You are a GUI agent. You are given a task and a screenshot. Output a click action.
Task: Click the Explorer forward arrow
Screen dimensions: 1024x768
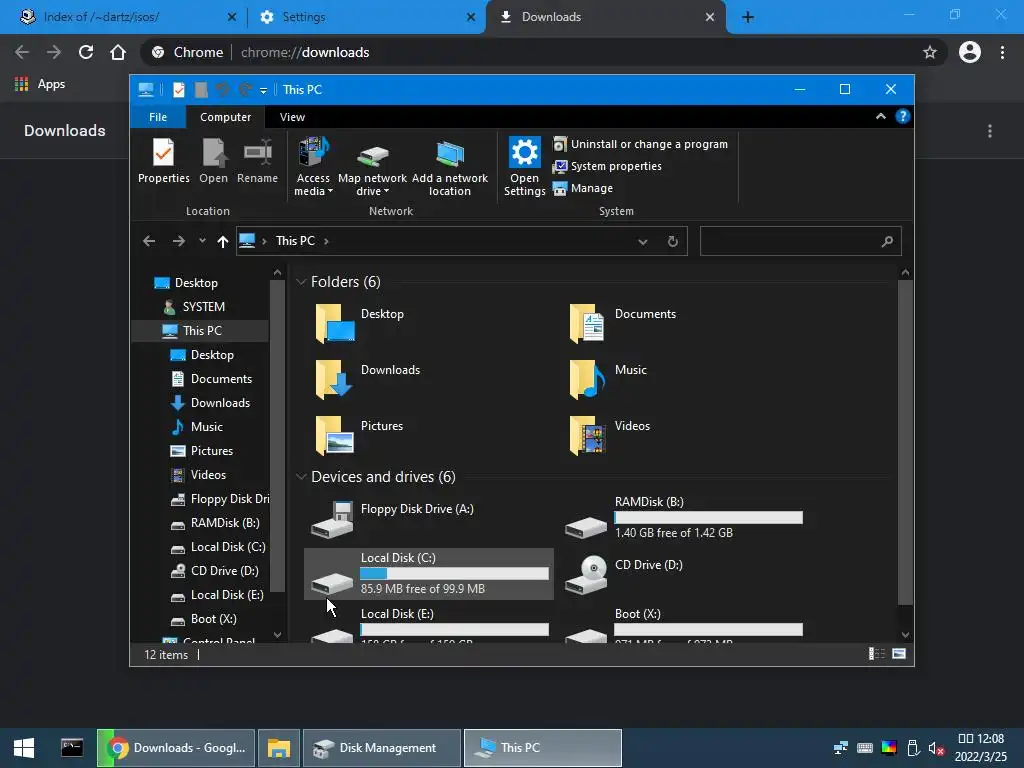[178, 241]
